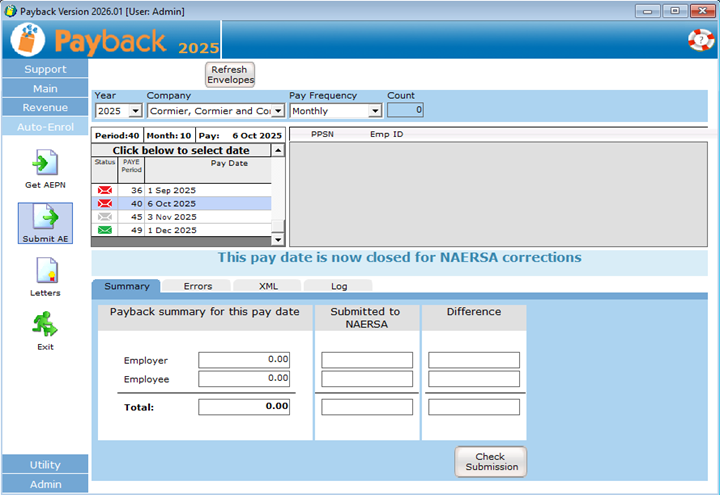Expand the Pay Frequency dropdown
Screen dimensions: 720x495
(375, 111)
